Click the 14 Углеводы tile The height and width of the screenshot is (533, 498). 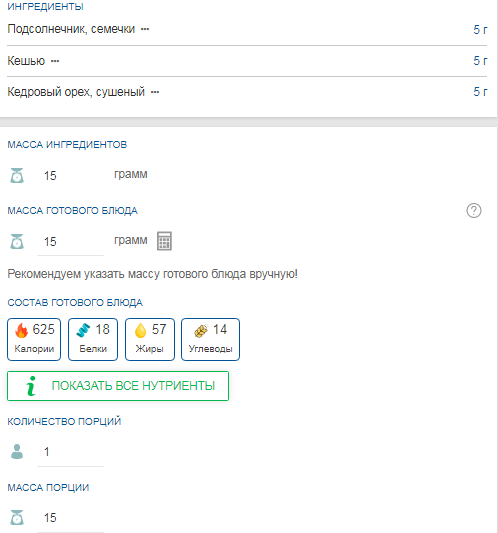(x=210, y=339)
